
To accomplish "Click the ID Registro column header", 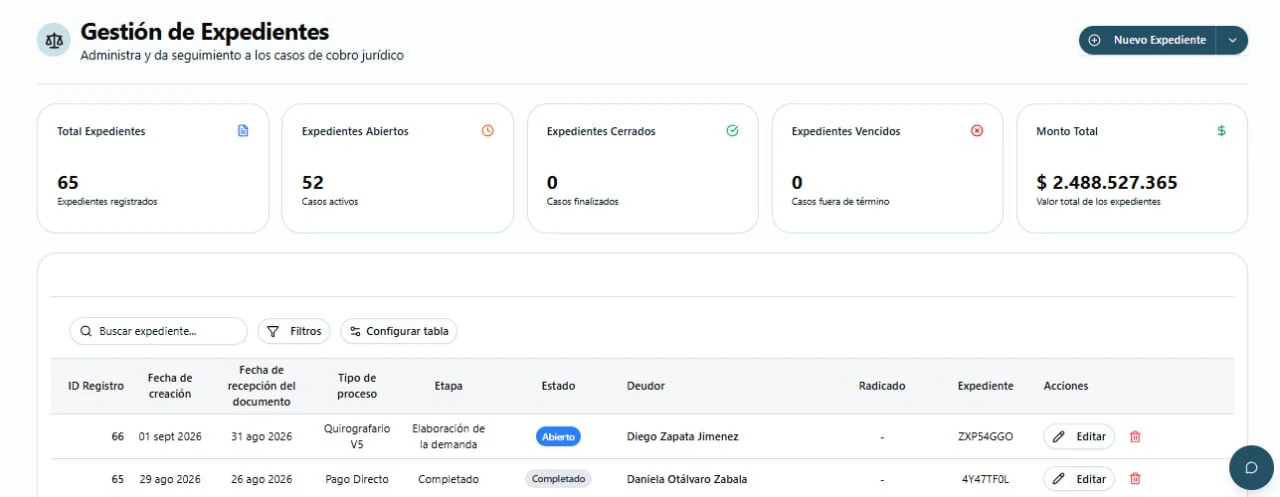I will point(96,386).
